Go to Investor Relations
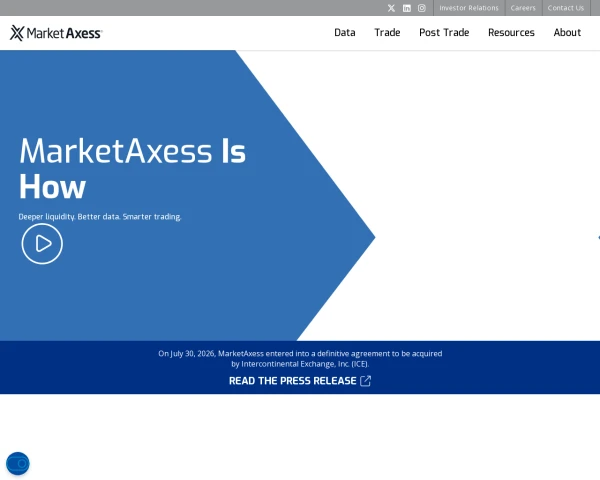 469,8
